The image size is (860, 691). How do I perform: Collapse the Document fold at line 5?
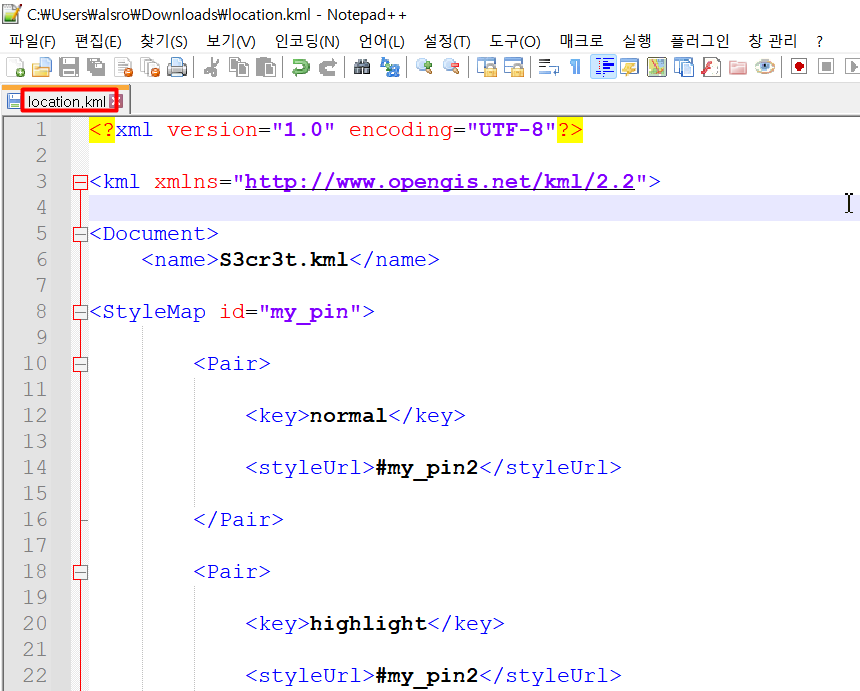[81, 234]
